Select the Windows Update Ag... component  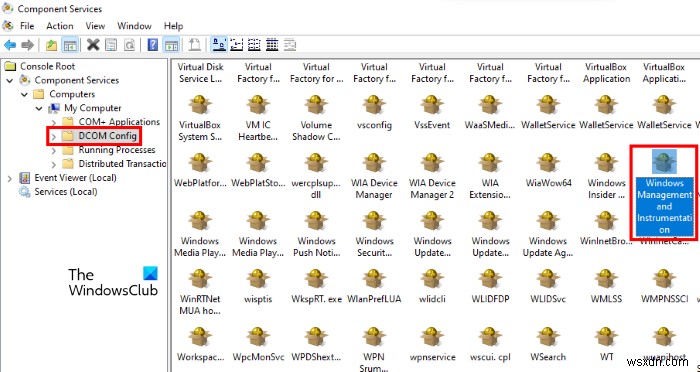click(548, 234)
